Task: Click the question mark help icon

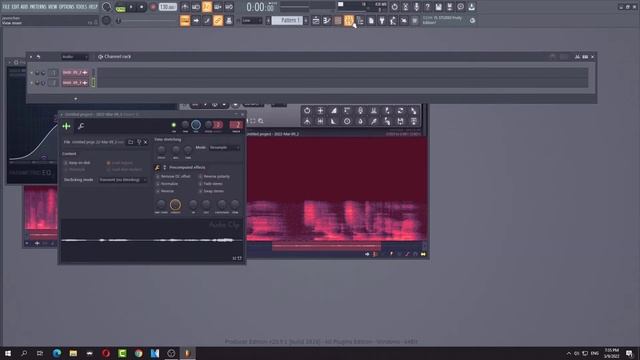Action: point(427,7)
